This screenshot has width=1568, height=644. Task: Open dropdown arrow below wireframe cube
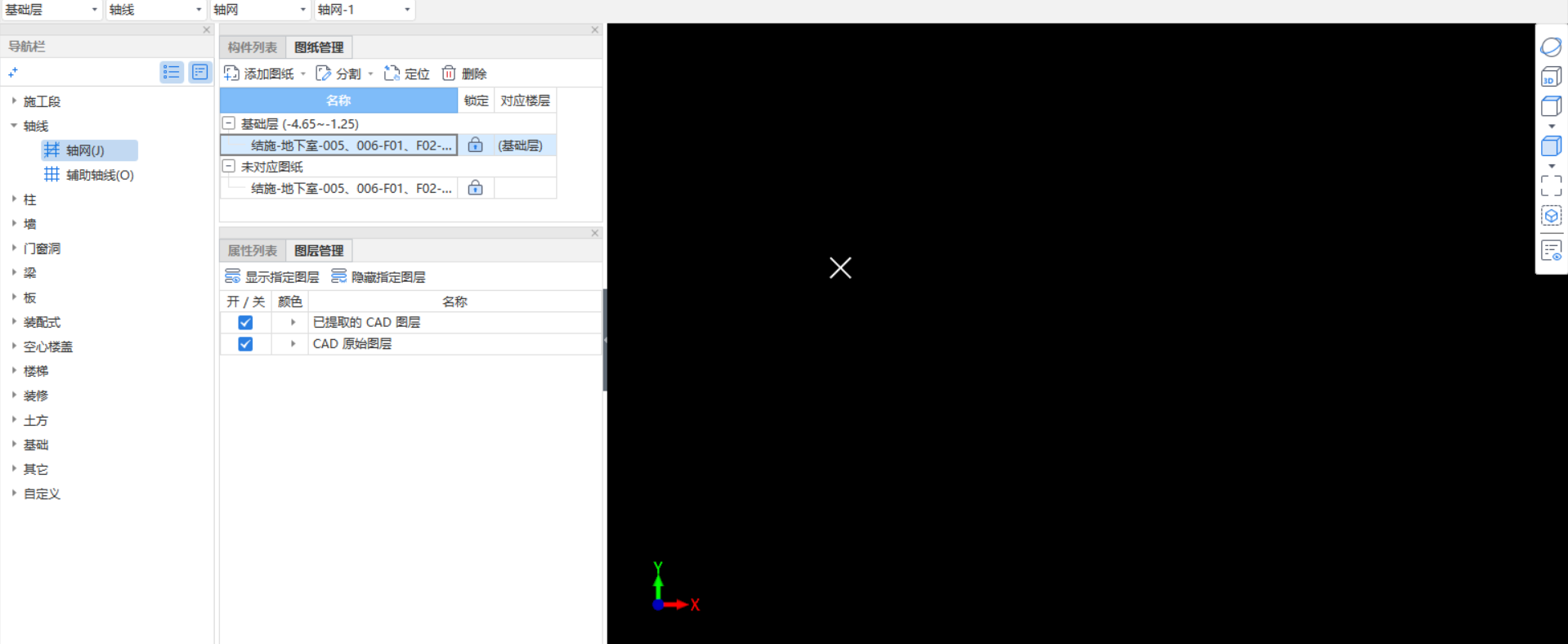(x=1552, y=127)
